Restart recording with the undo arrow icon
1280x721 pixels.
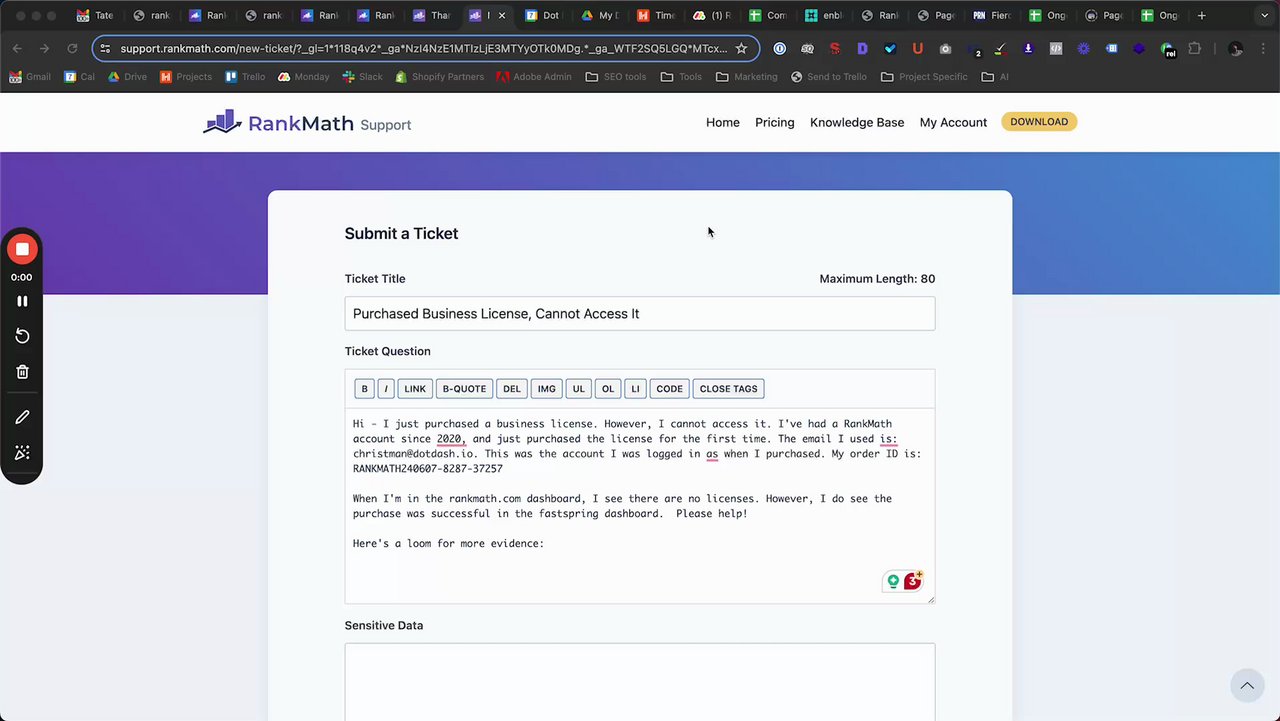pos(22,336)
